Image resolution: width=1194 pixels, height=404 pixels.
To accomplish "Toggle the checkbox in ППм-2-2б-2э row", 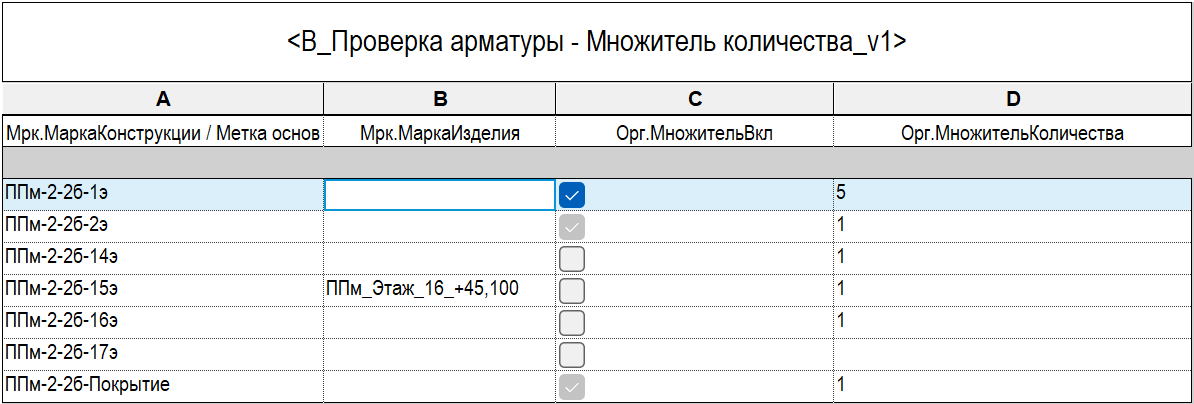I will pos(572,227).
